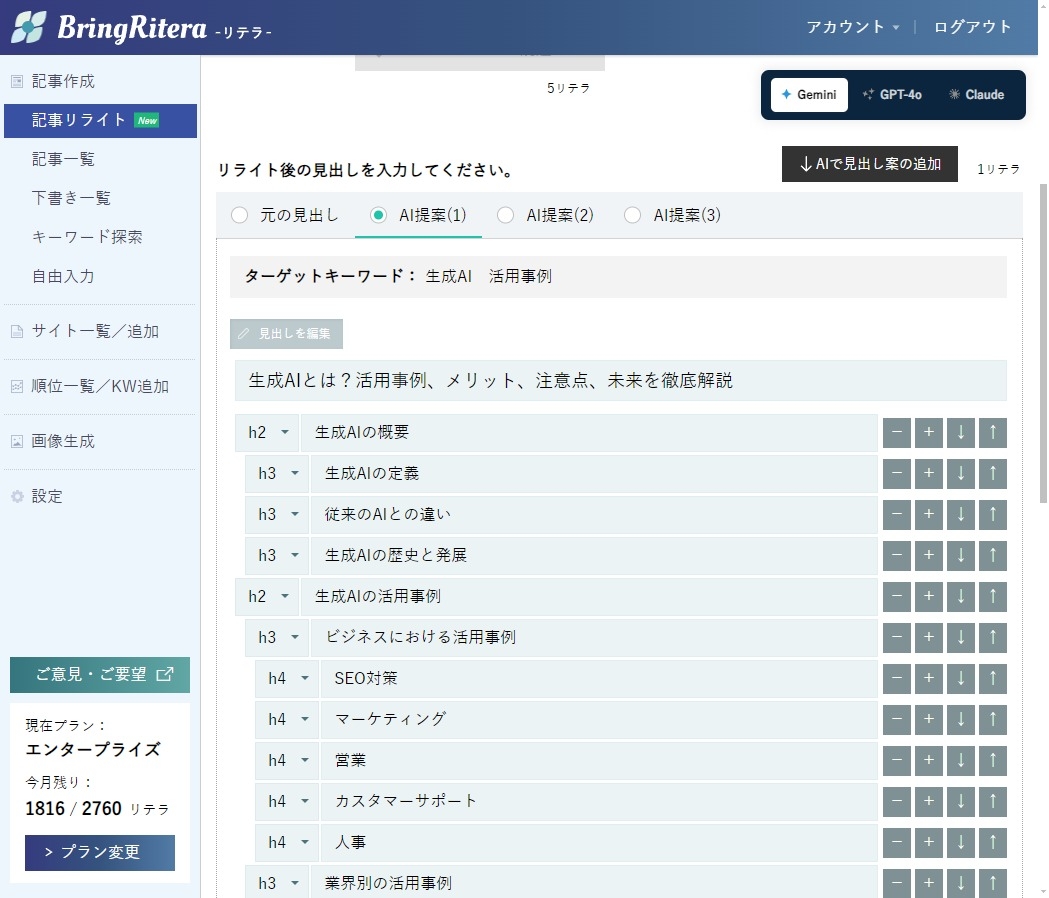Change heading level of 人事 row
Image resolution: width=1049 pixels, height=898 pixels.
287,843
